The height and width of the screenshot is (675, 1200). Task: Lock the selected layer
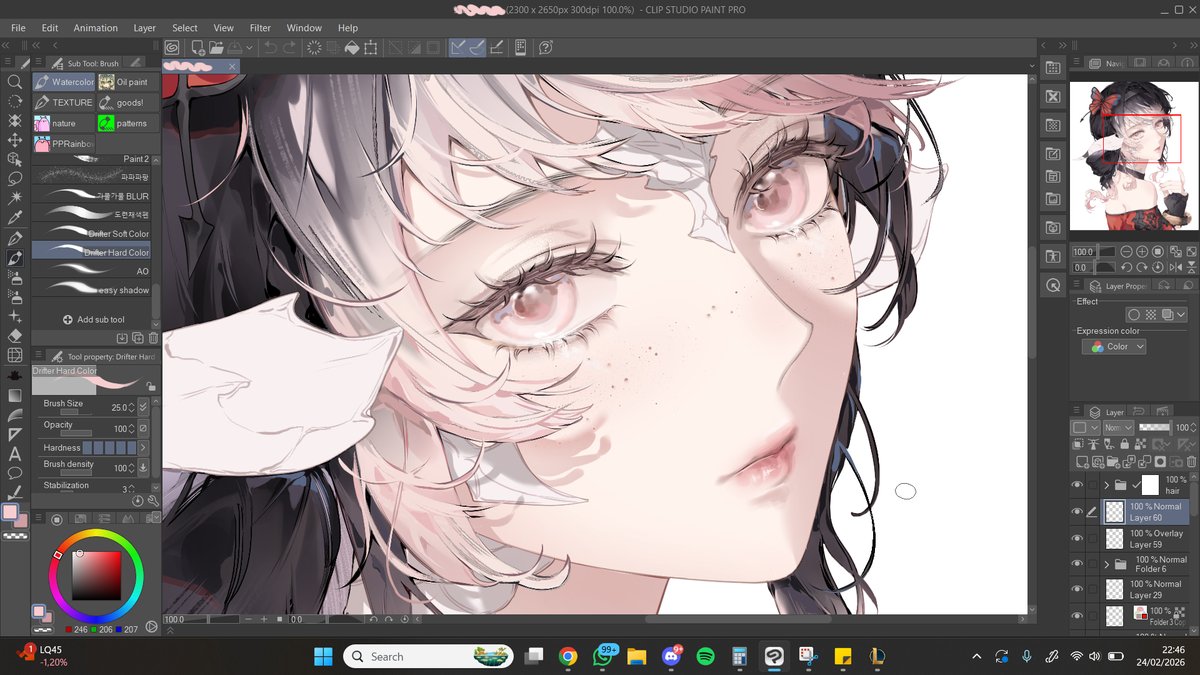1124,444
